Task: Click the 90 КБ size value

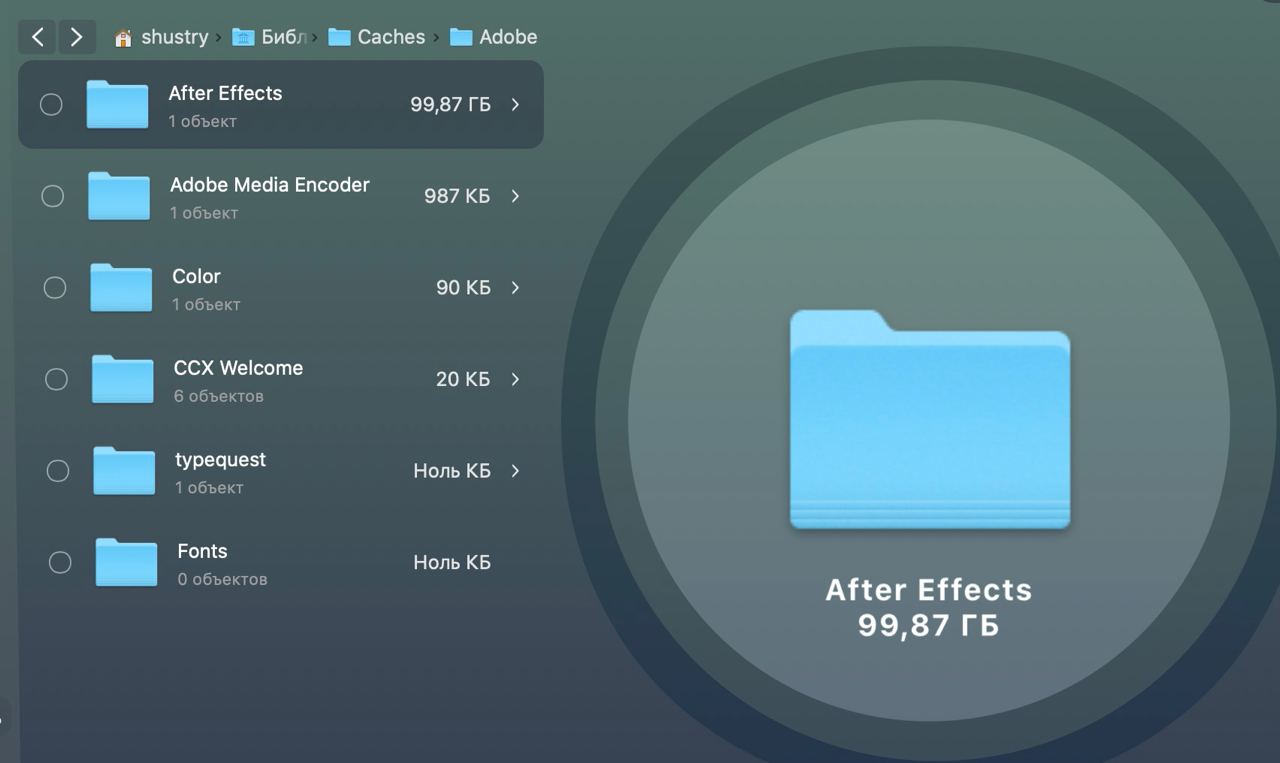Action: [463, 287]
